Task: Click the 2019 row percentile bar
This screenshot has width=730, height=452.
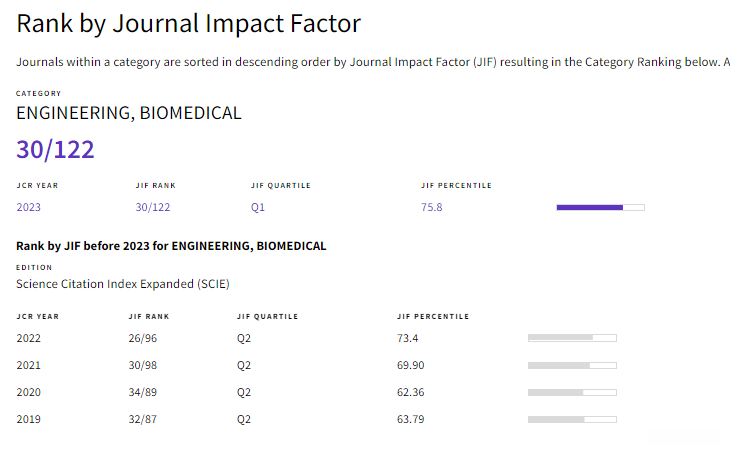Action: [x=572, y=419]
